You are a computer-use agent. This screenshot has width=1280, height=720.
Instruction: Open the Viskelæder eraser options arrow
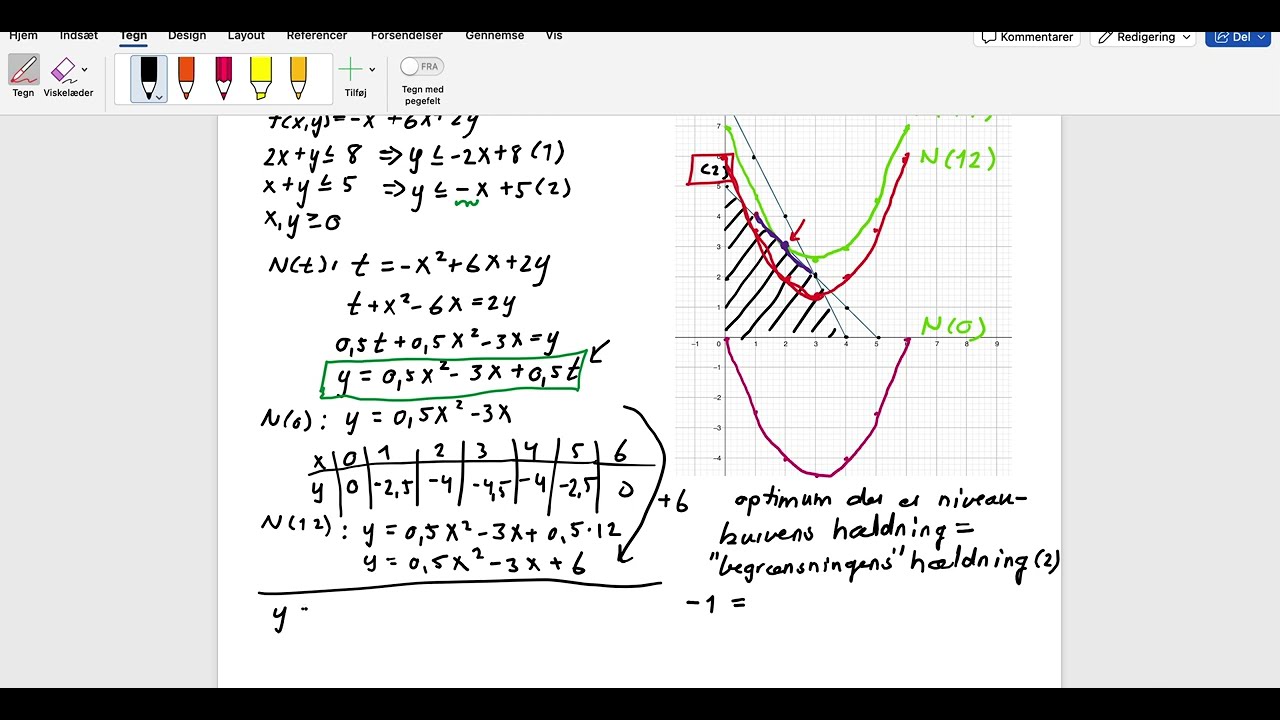[x=85, y=69]
